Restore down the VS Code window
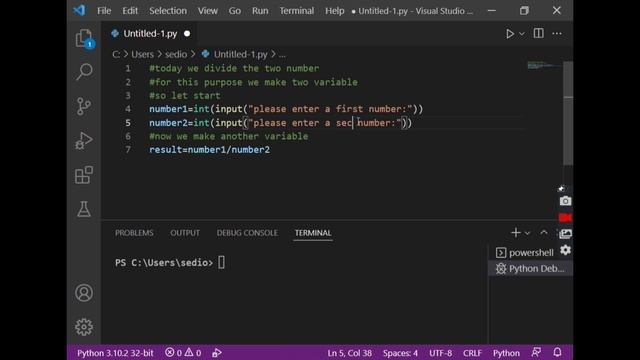Image resolution: width=640 pixels, height=360 pixels. tap(524, 11)
